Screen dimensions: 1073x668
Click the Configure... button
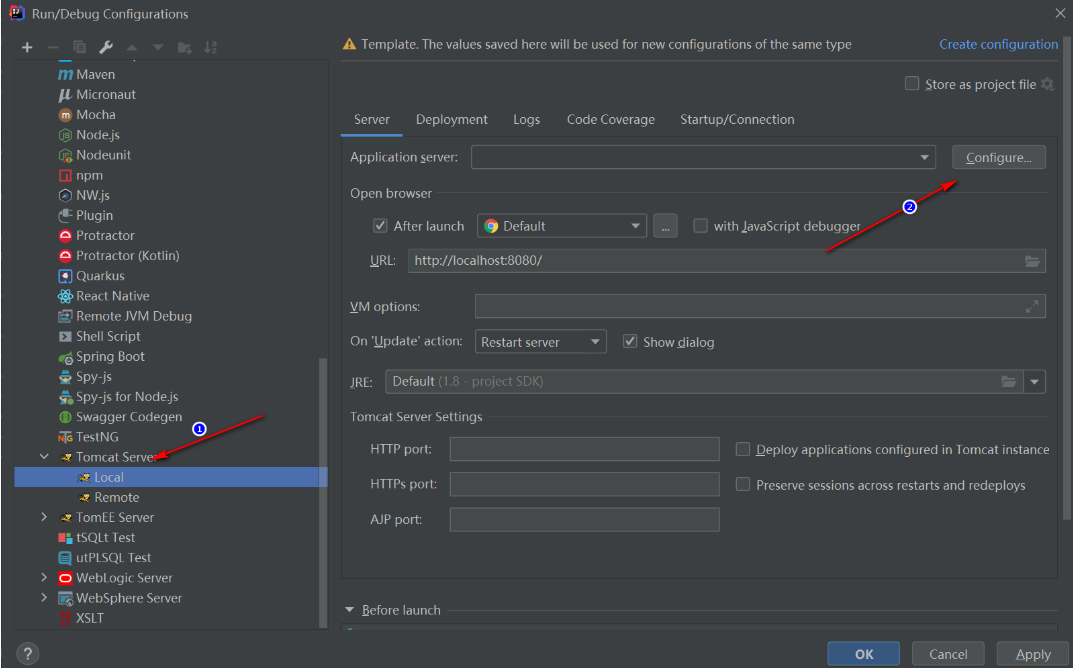click(x=998, y=157)
